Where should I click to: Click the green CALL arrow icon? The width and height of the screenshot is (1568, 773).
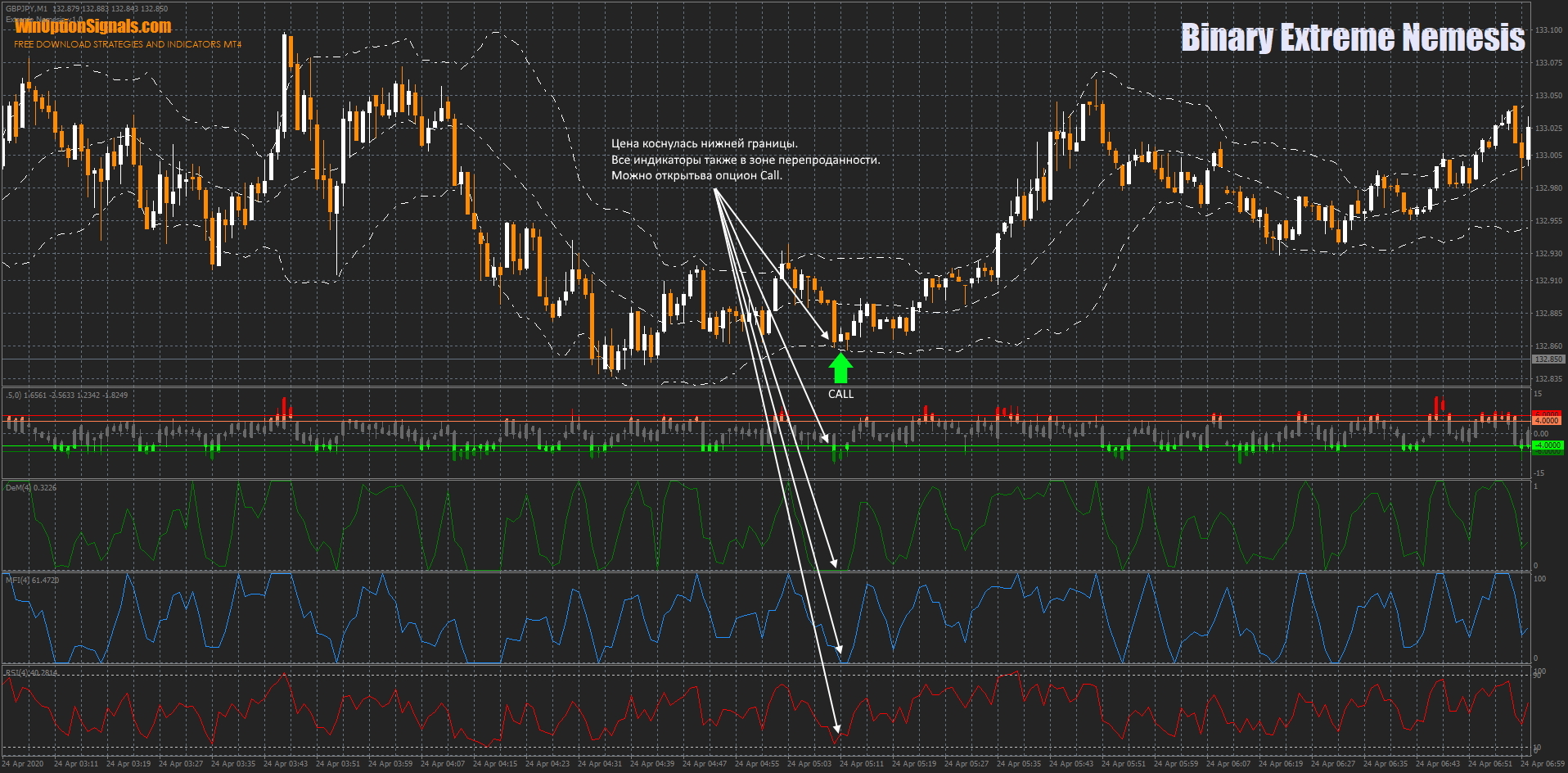(x=840, y=368)
